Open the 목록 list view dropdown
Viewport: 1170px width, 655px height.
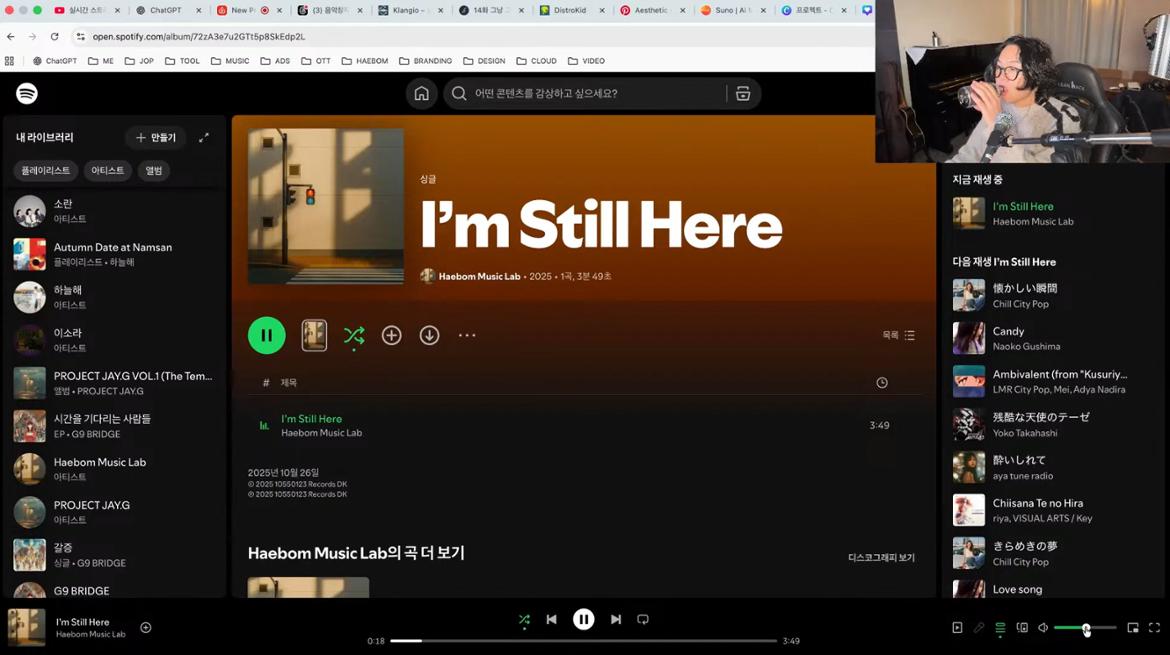(x=898, y=336)
